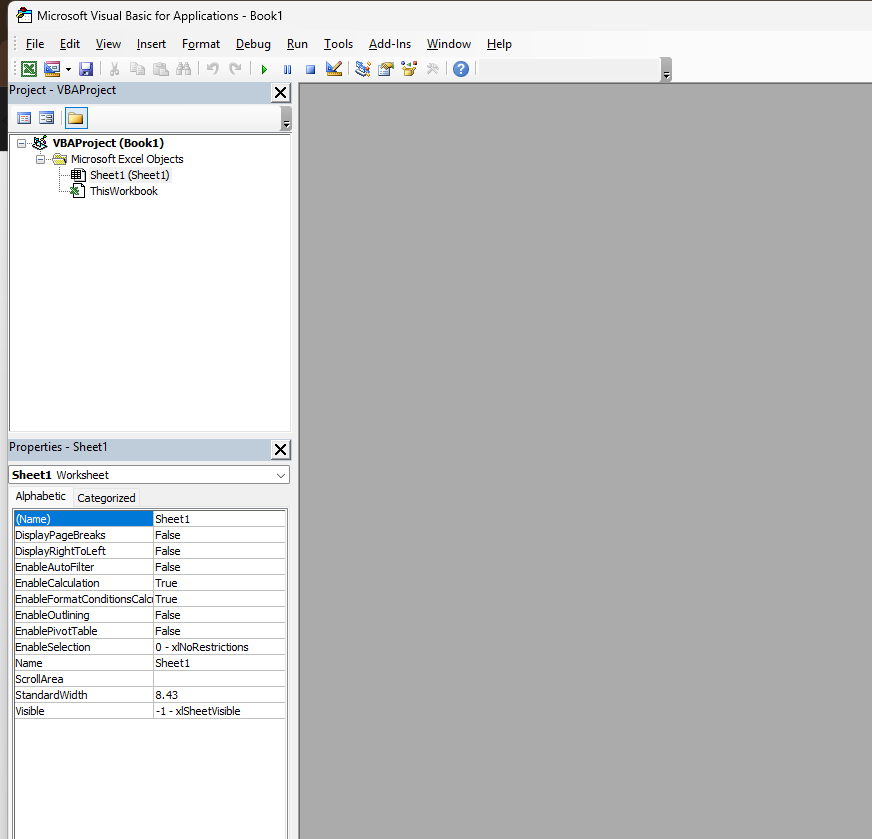Click the Help question mark button
This screenshot has height=839, width=872.
point(459,68)
